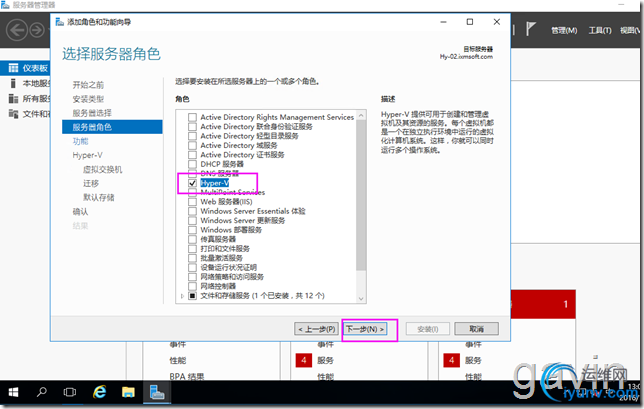Screen dimensions: 644x409
Task: Open the Dashboard item in the sidebar
Action: 27,68
